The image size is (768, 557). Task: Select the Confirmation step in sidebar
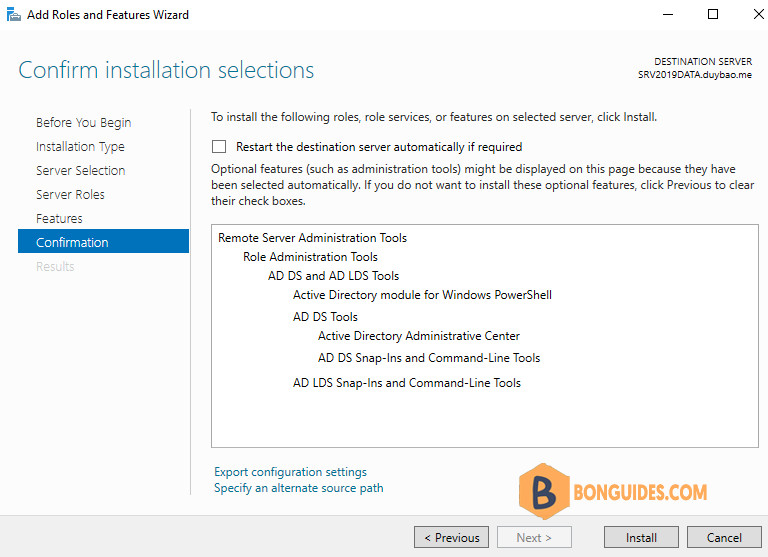pos(103,242)
